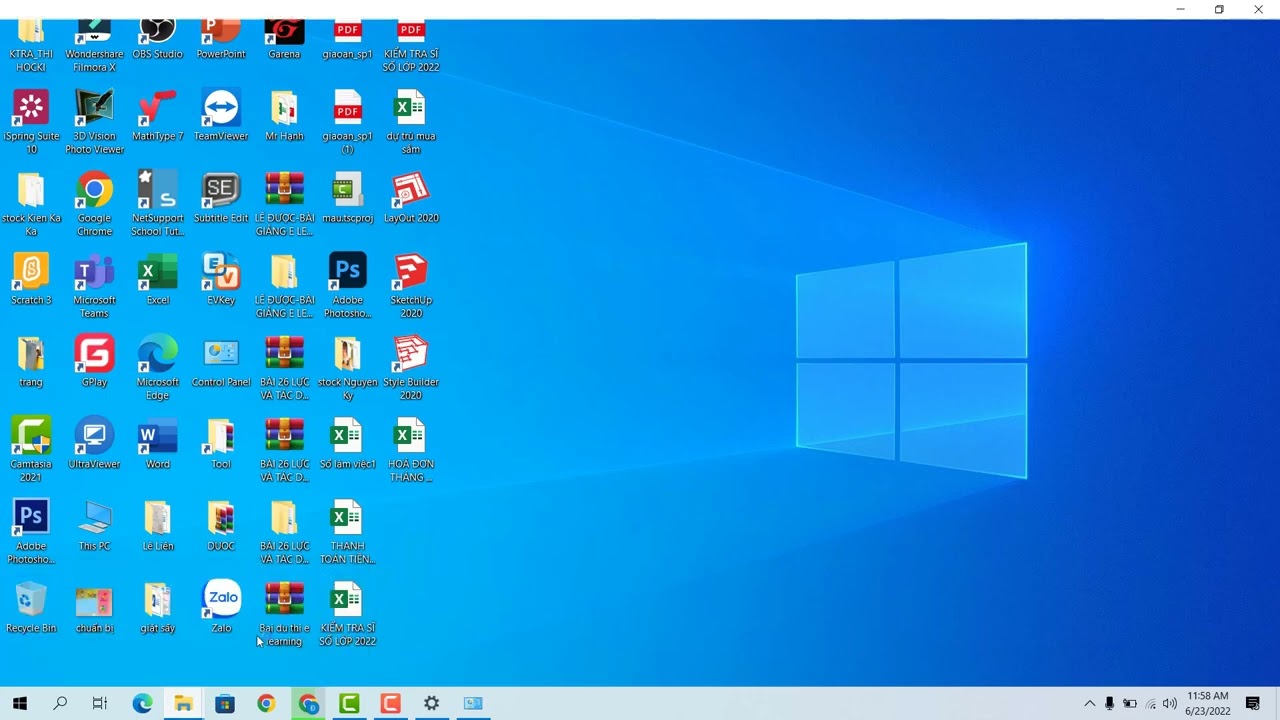Select stock Nguyen Ky folder
The width and height of the screenshot is (1280, 720).
pyautogui.click(x=347, y=367)
